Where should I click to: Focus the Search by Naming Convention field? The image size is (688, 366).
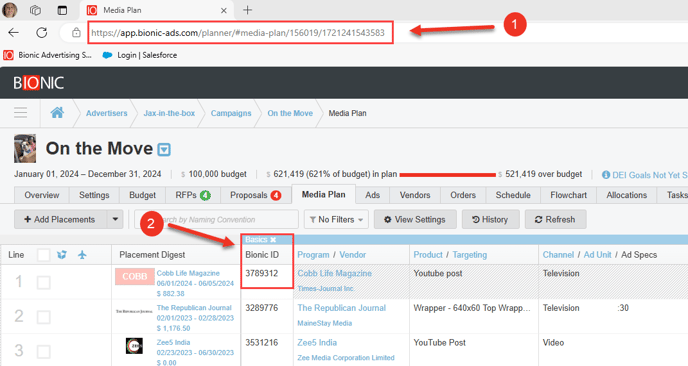coord(216,219)
